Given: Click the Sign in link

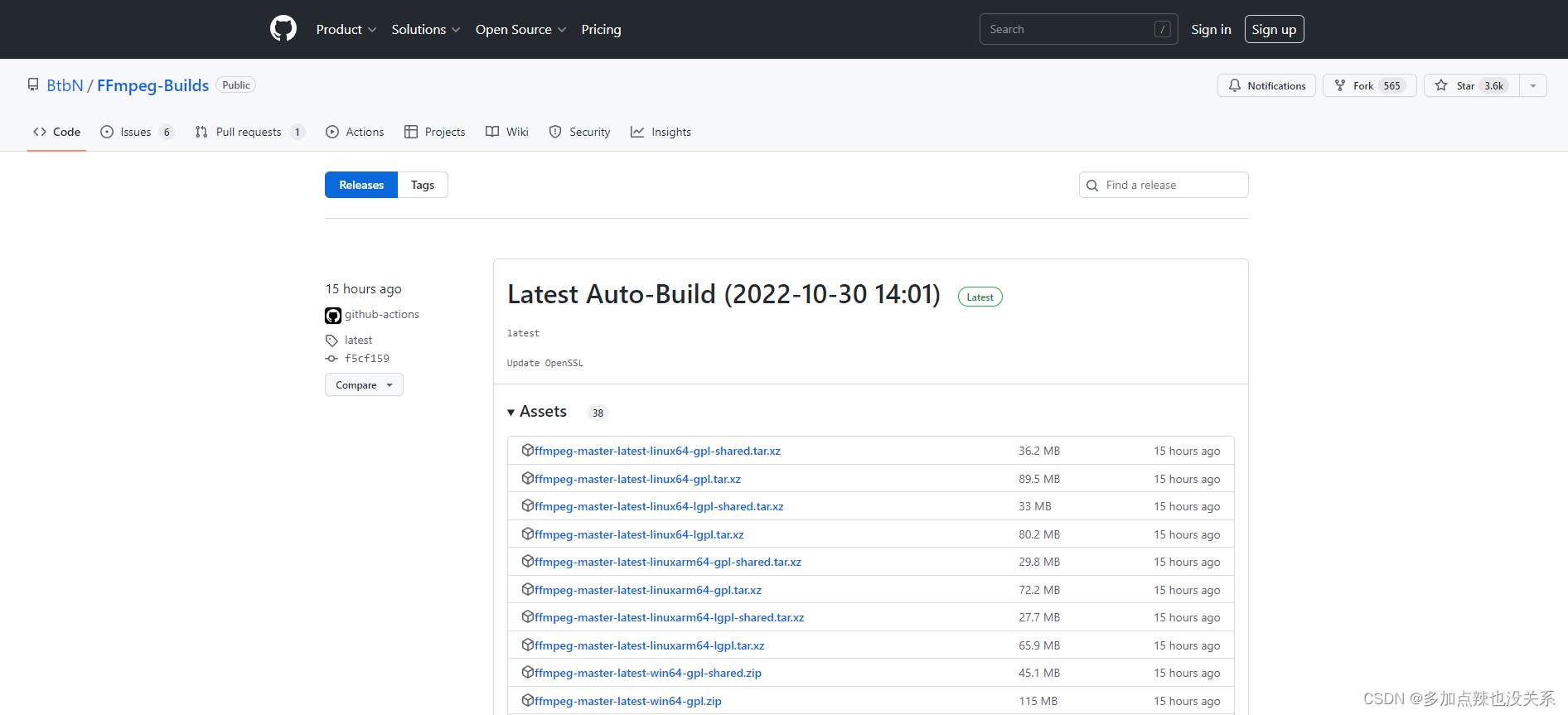Looking at the screenshot, I should tap(1211, 30).
